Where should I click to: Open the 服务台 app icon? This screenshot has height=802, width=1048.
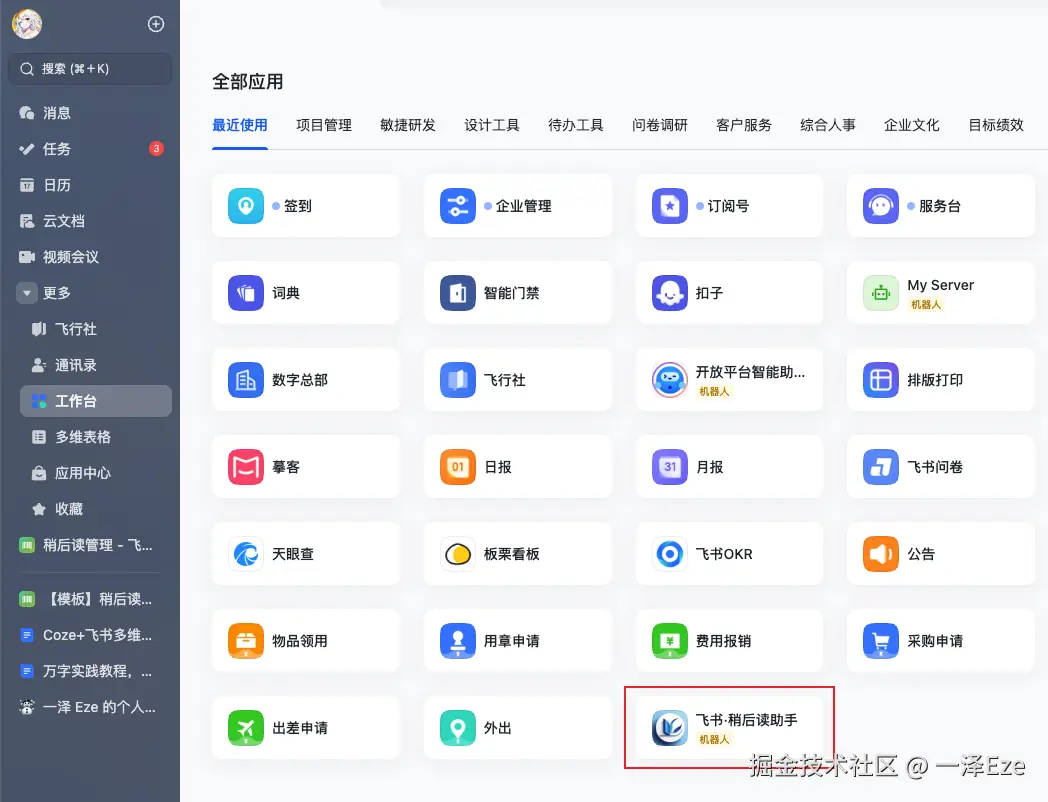click(x=881, y=206)
